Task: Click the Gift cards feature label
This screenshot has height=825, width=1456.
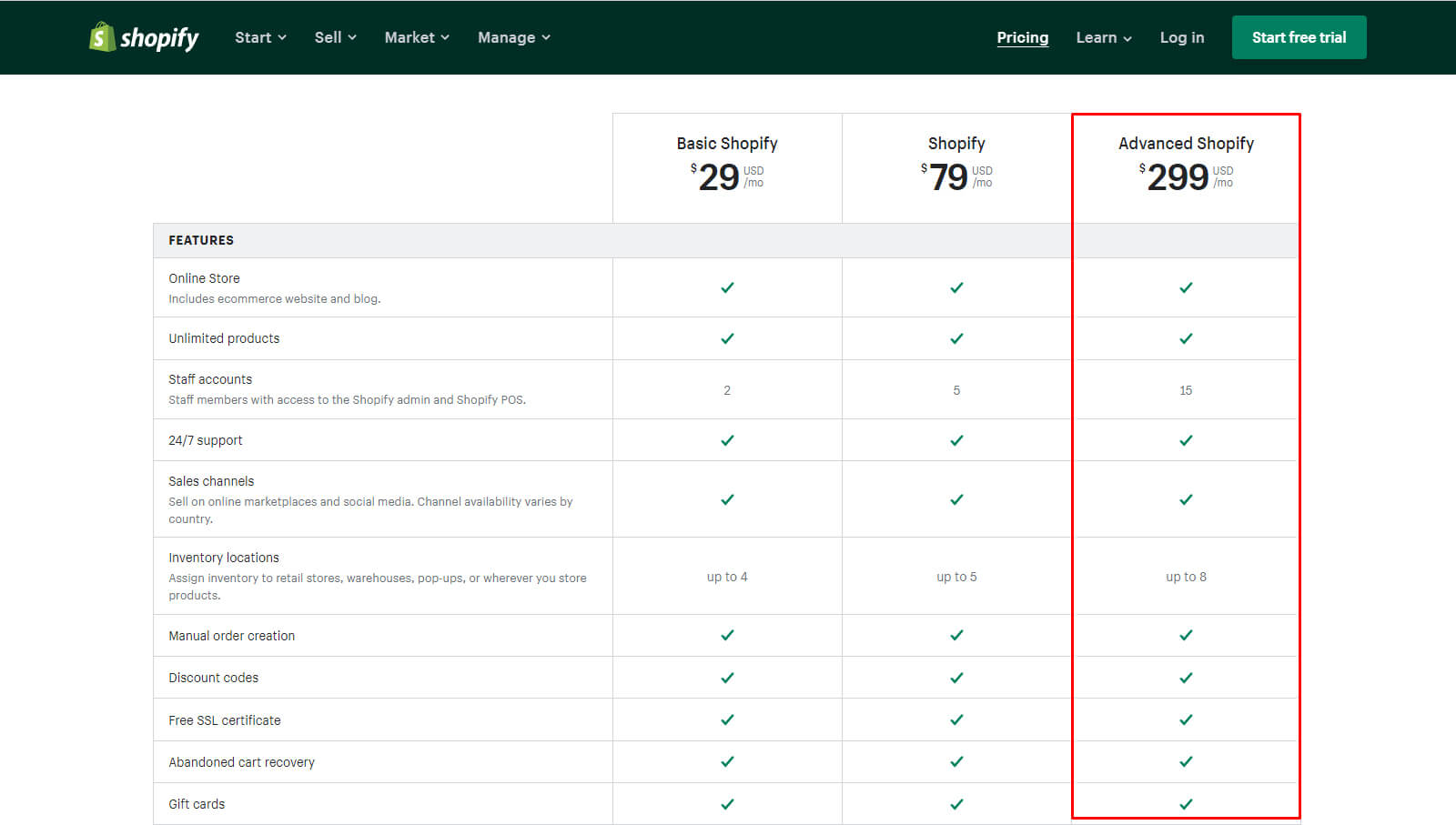Action: pyautogui.click(x=197, y=804)
